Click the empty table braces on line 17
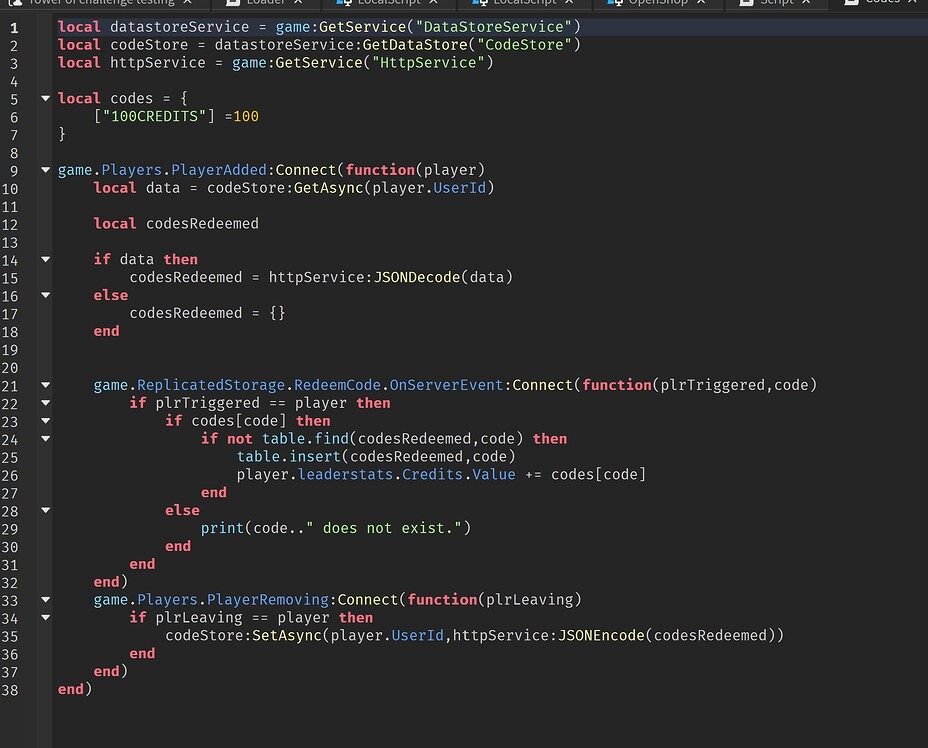This screenshot has width=928, height=748. point(277,312)
